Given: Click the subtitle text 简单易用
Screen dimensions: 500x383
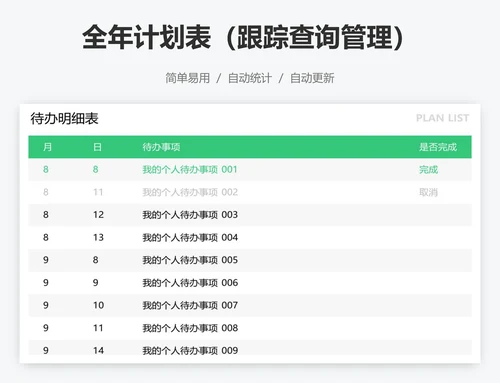Looking at the screenshot, I should coord(188,78).
